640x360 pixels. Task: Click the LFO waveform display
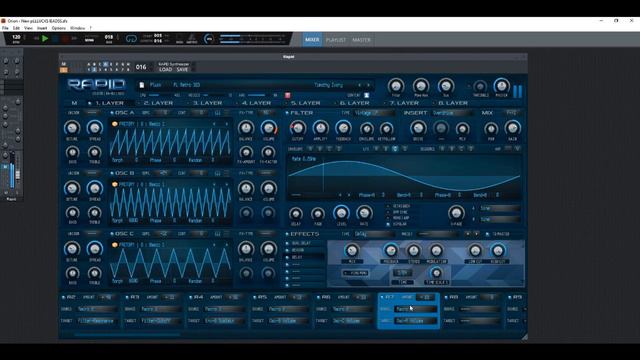404,177
